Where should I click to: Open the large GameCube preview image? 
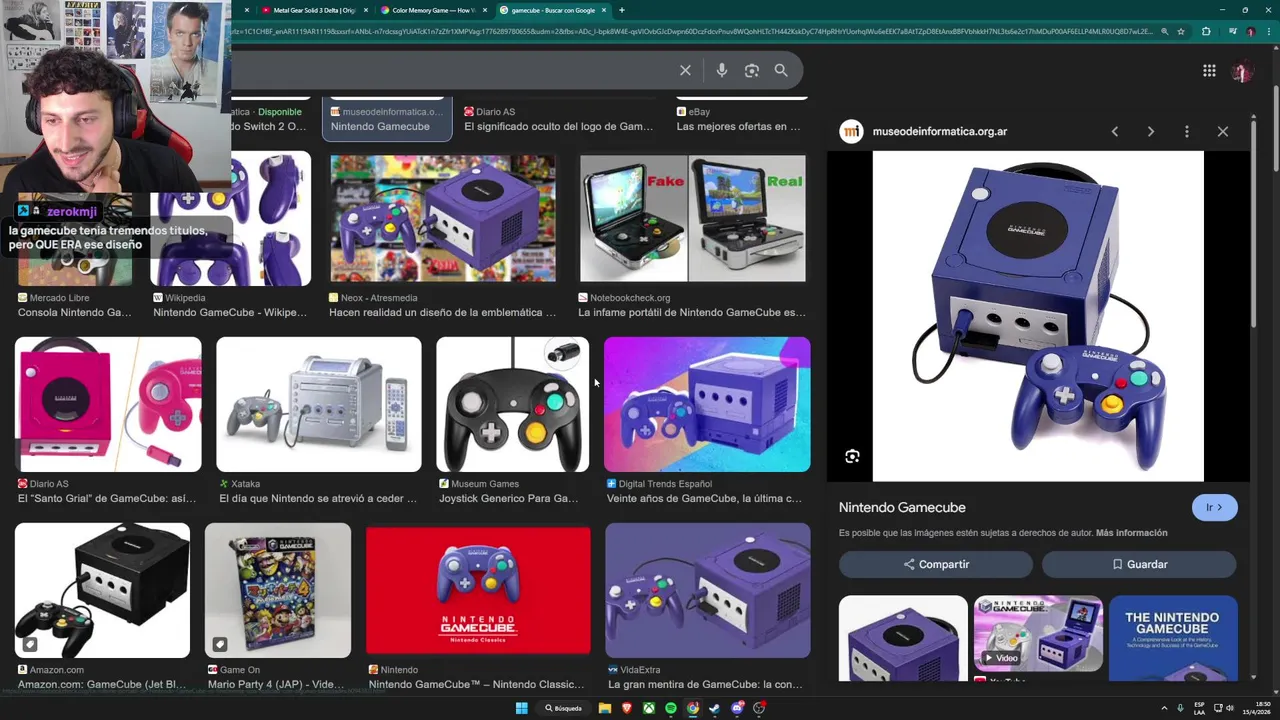click(x=1038, y=316)
